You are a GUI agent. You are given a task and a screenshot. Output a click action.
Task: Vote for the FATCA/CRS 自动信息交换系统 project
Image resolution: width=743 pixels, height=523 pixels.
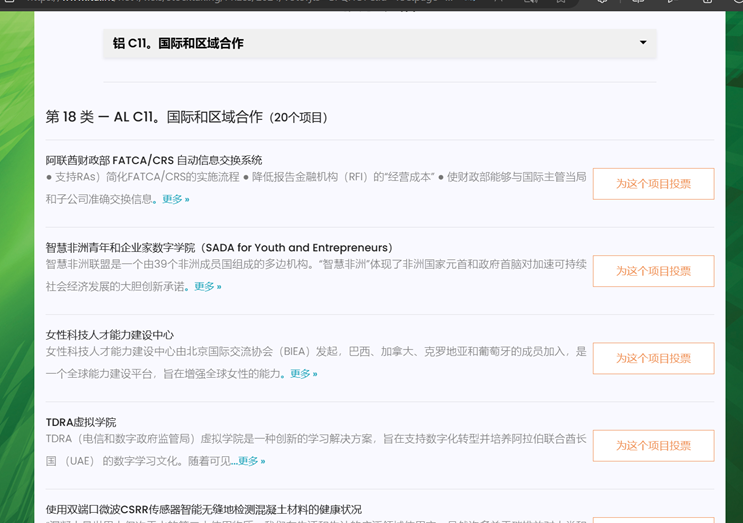pyautogui.click(x=653, y=184)
